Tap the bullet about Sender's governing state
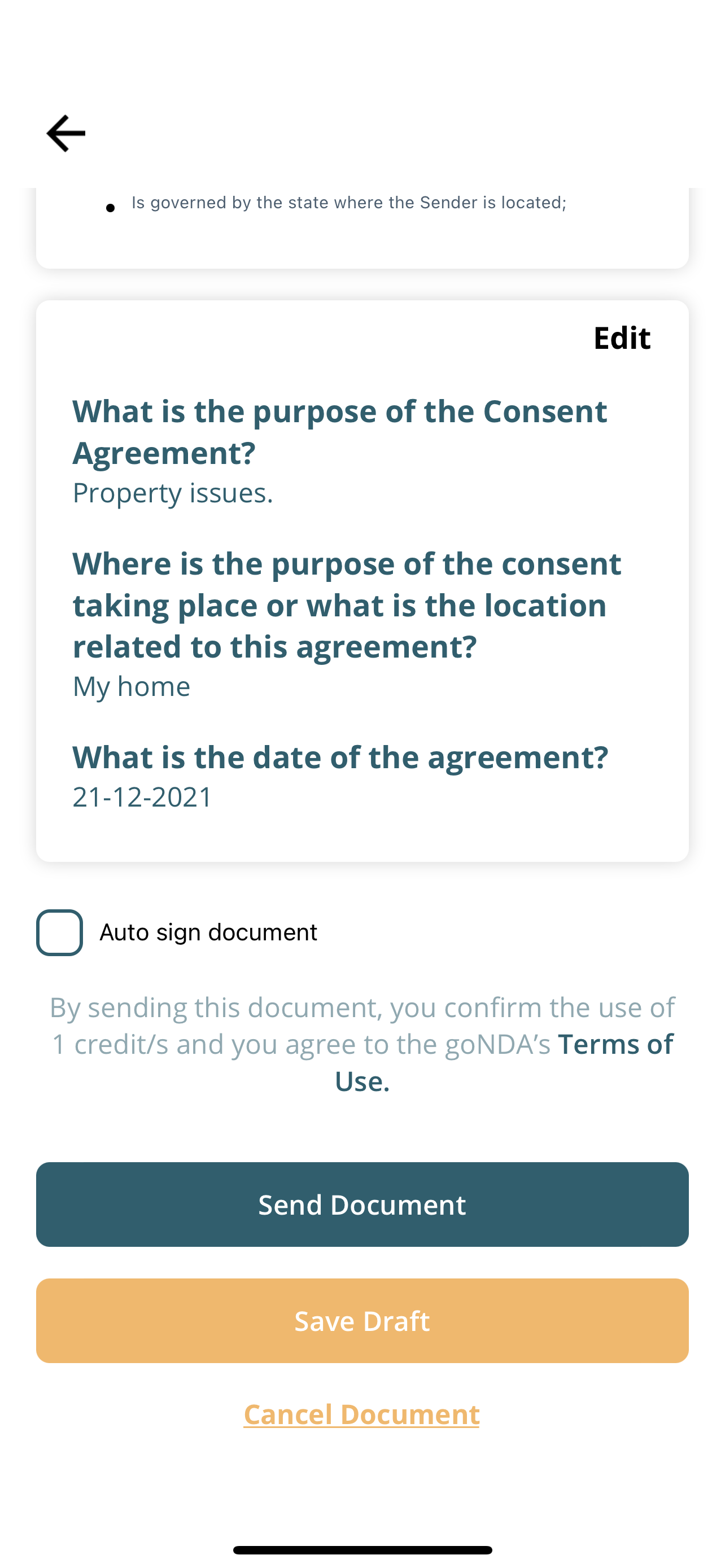Viewport: 725px width, 1568px height. click(349, 202)
